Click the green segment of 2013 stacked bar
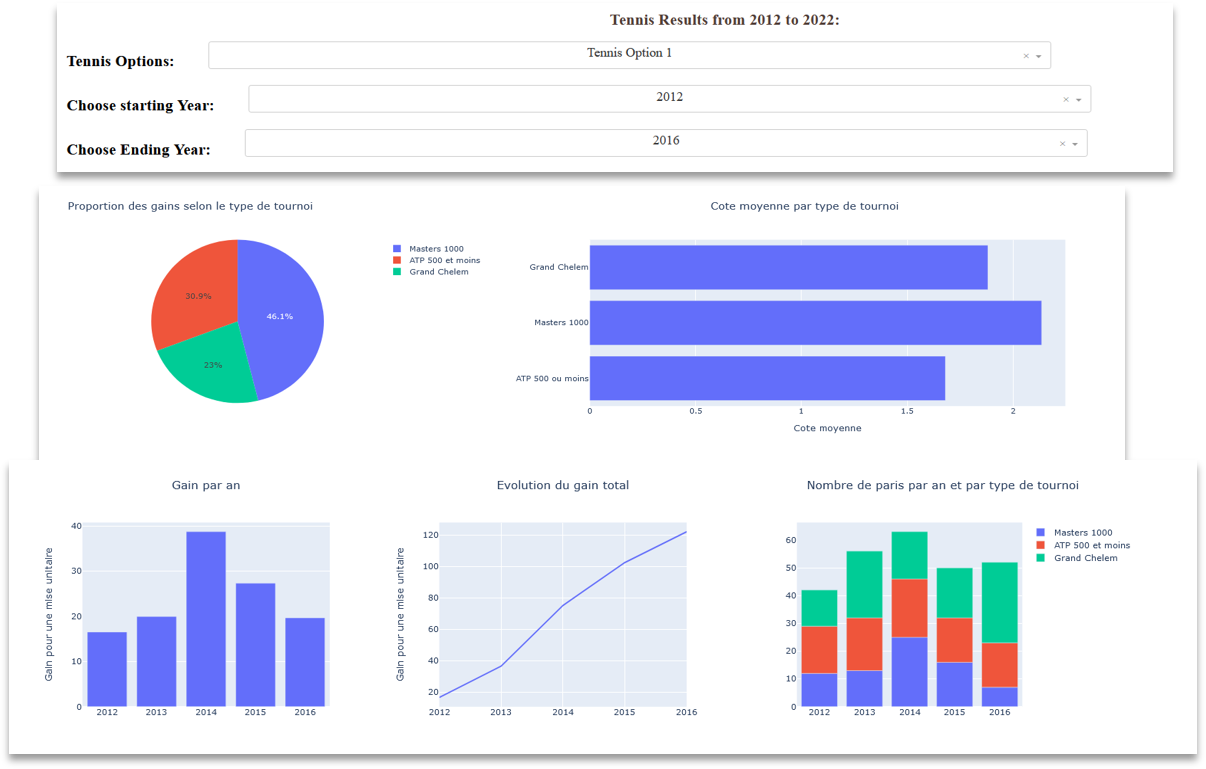Screen dimensions: 1206x769 click(x=864, y=584)
